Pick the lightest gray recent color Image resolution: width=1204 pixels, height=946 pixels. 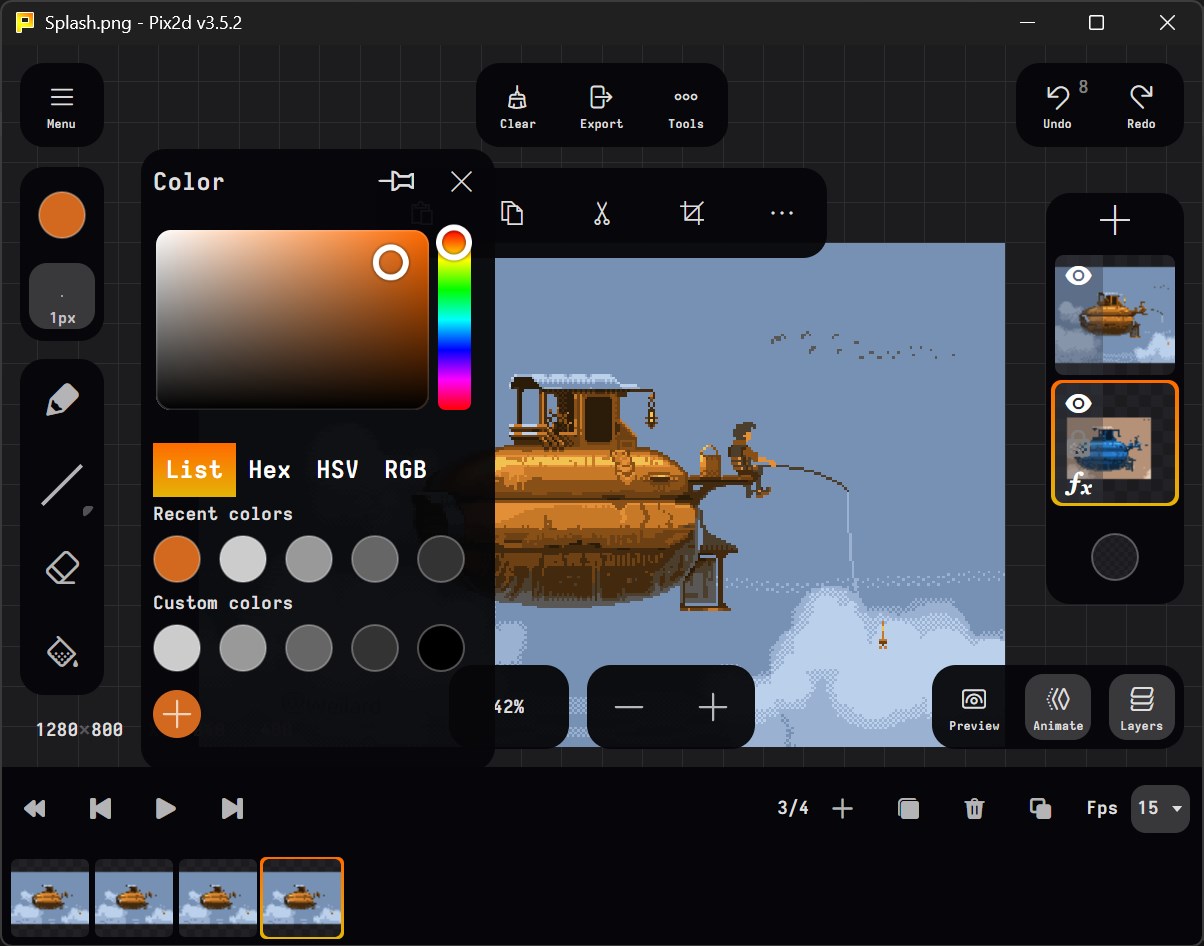pyautogui.click(x=243, y=559)
